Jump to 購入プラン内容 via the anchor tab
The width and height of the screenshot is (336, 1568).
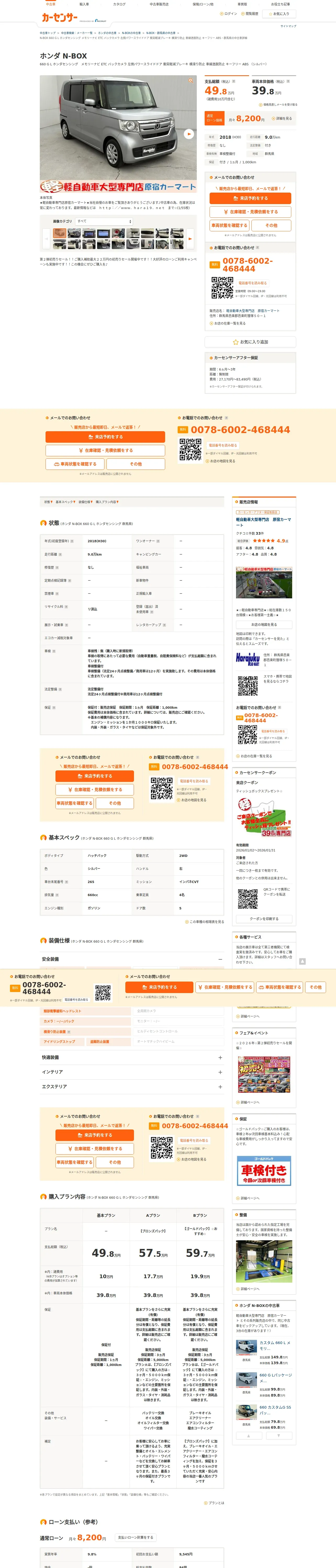107,502
